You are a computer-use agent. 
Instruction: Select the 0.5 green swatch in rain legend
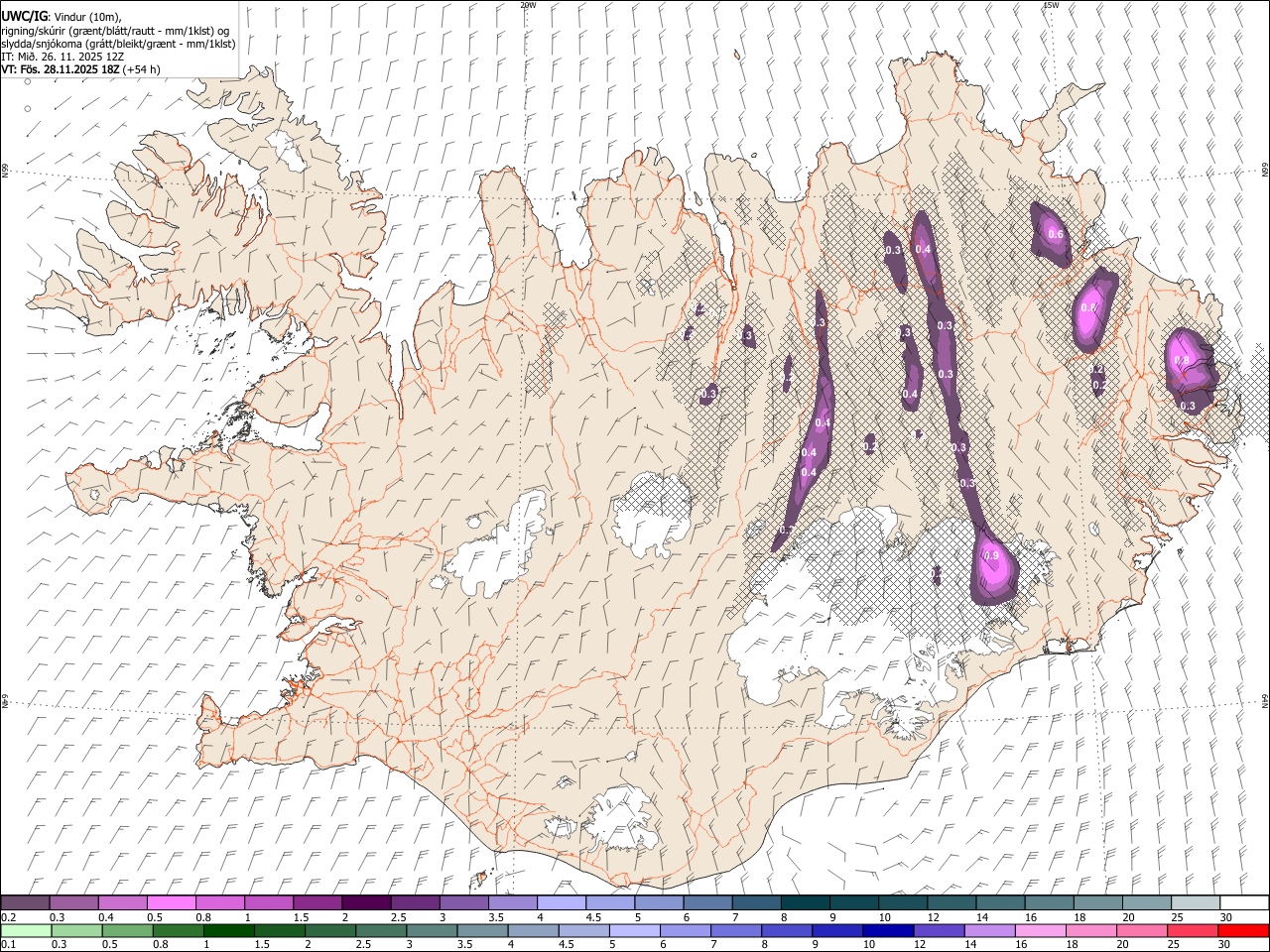point(126,930)
